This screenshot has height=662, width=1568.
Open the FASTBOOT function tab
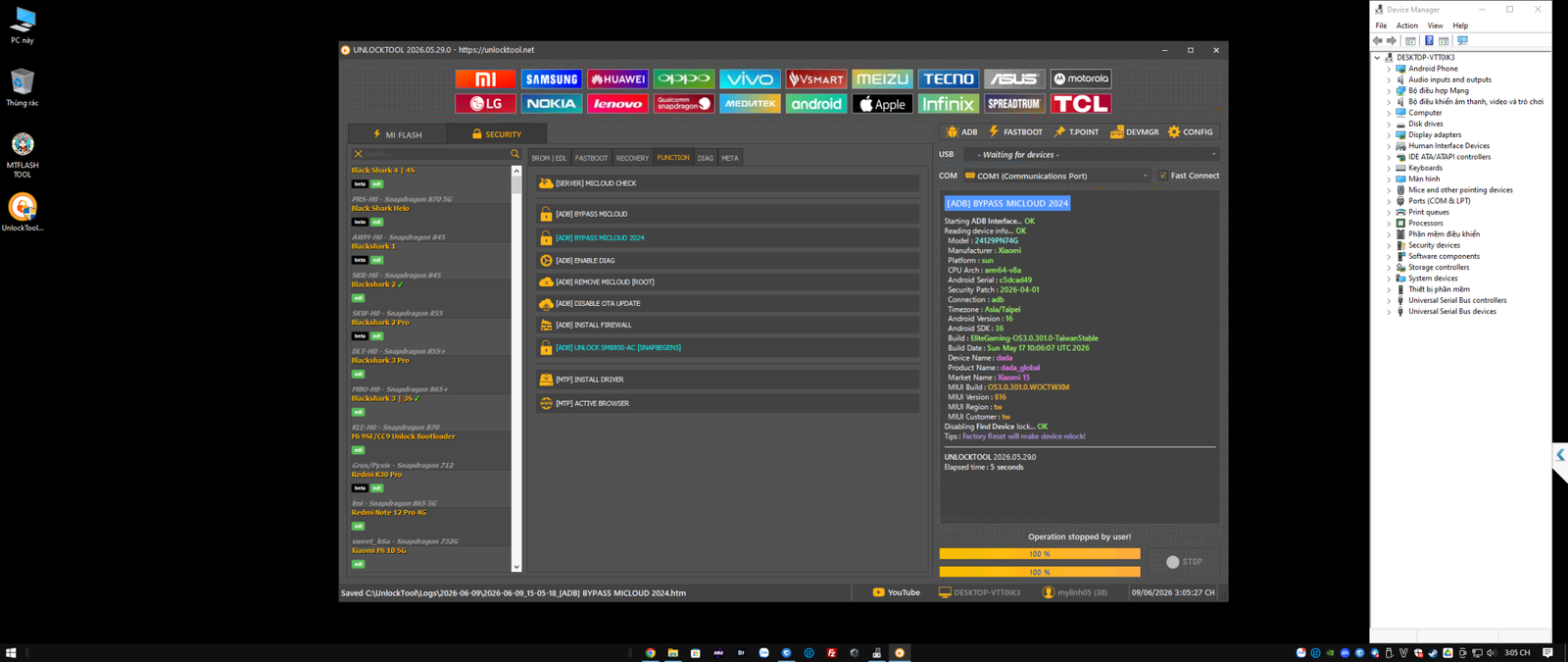(591, 158)
